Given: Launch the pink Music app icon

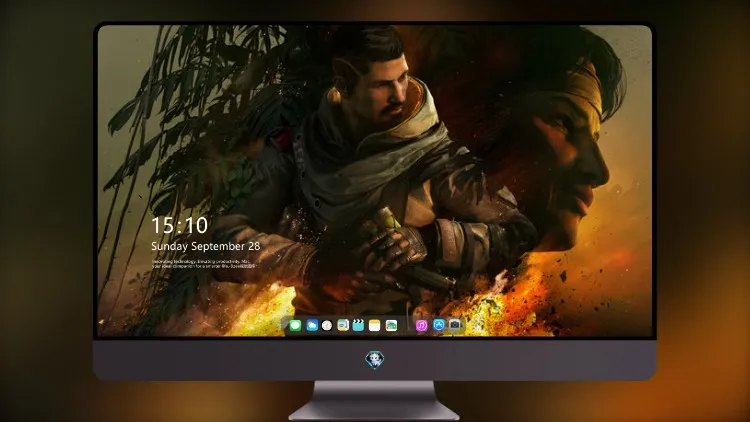Looking at the screenshot, I should coord(421,326).
